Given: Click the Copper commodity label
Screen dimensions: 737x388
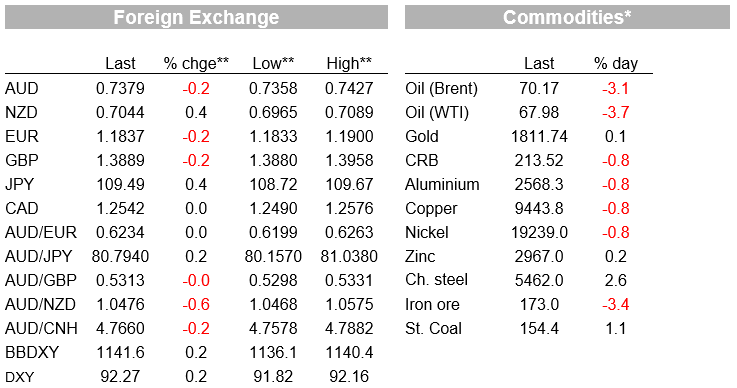Looking at the screenshot, I should pos(431,208).
